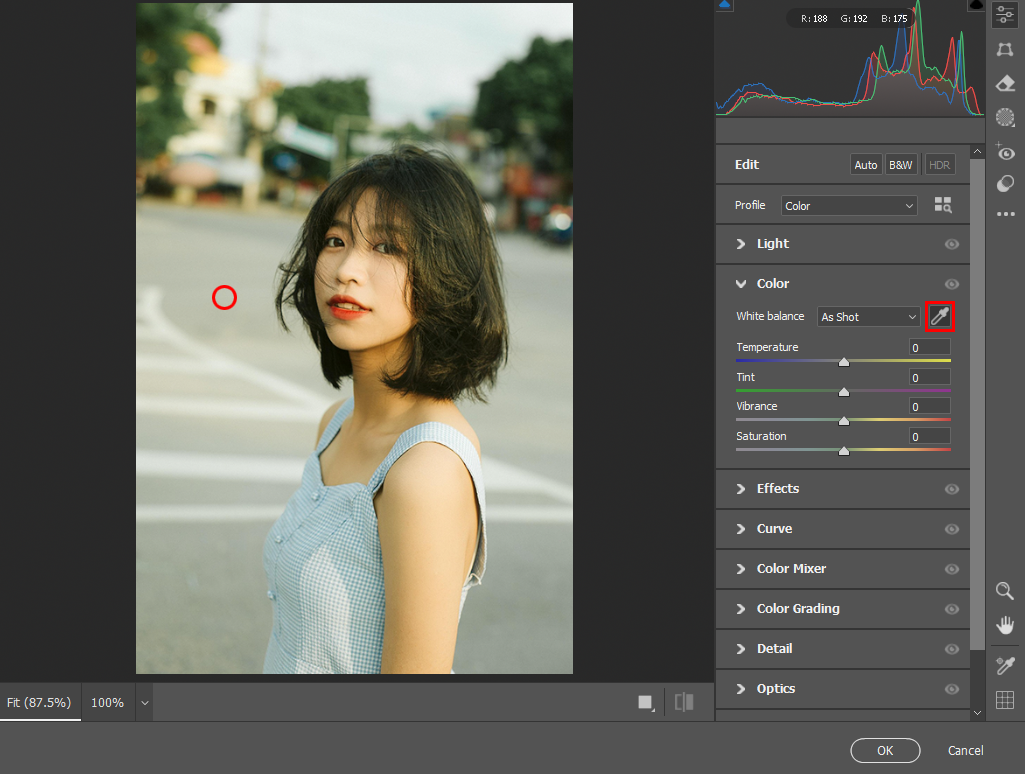Toggle visibility of Effects panel edits
The width and height of the screenshot is (1025, 774).
click(951, 489)
